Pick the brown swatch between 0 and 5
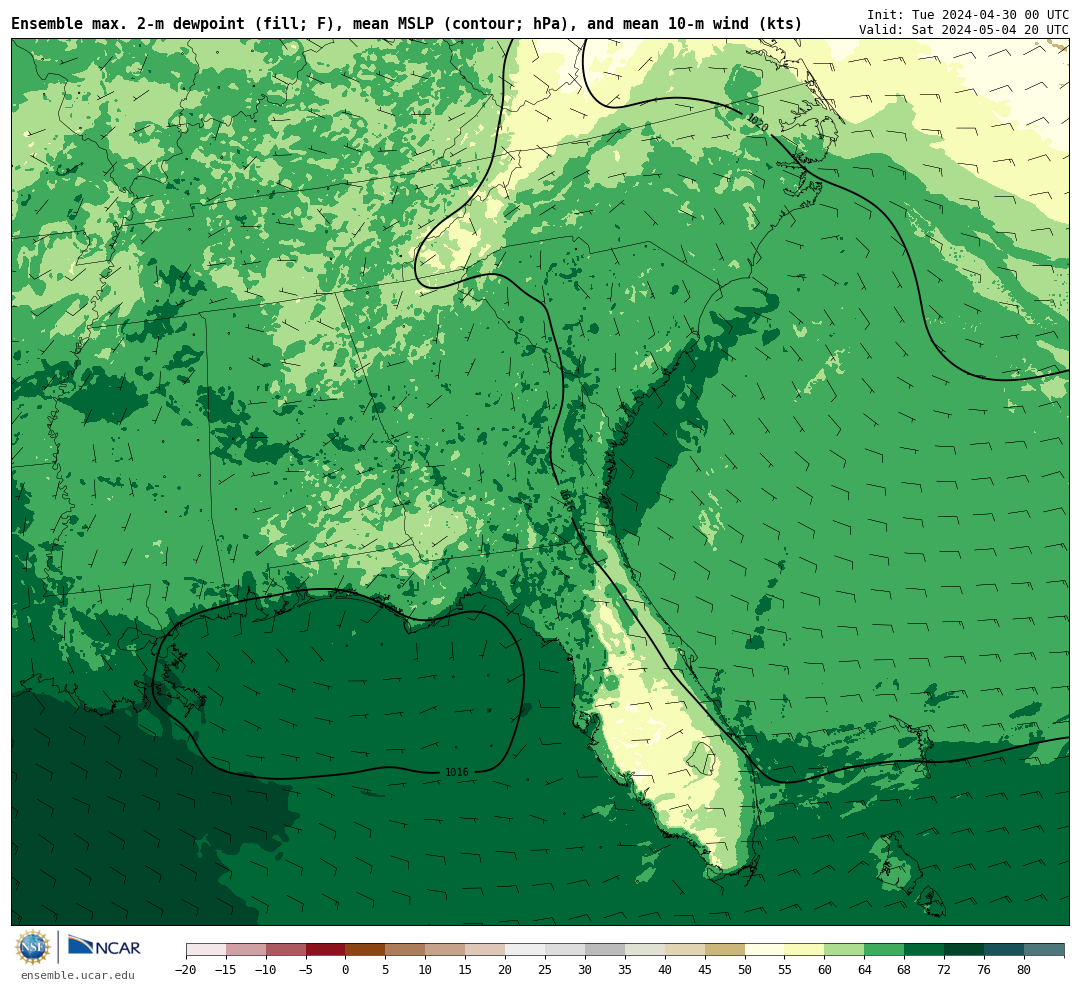Image resolution: width=1080 pixels, height=988 pixels. (366, 950)
